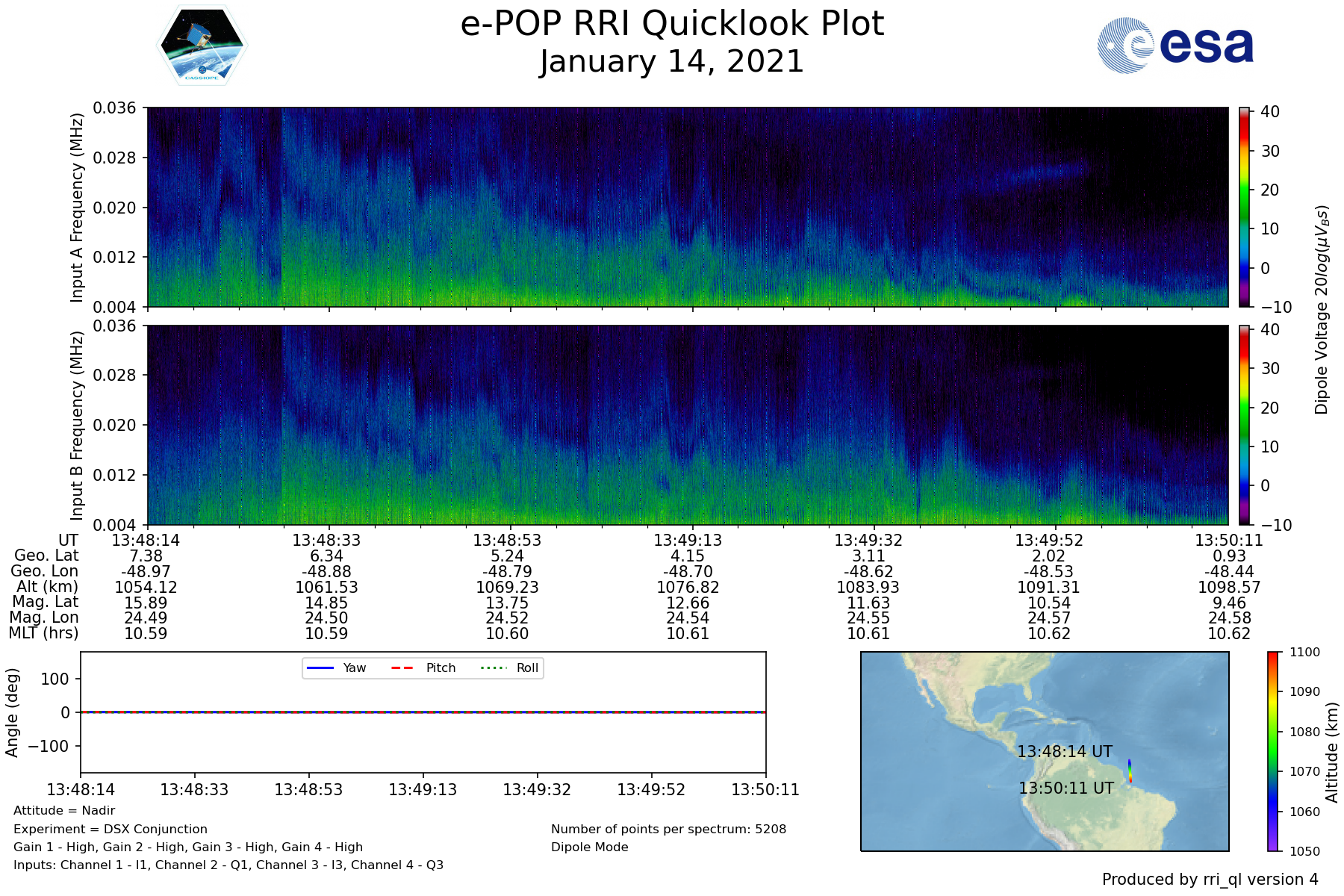Click the 'e-POP RRI Quicklook Plot' title

[672, 24]
